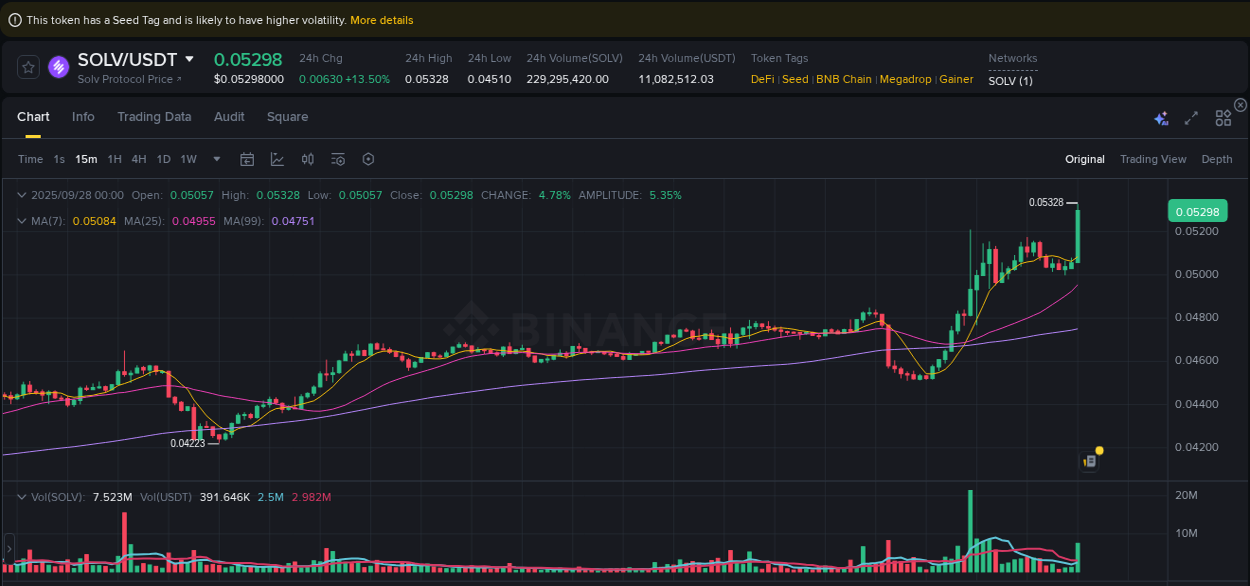The image size is (1250, 586).
Task: Expand the chart with the fullscreen arrows icon
Action: (1191, 117)
